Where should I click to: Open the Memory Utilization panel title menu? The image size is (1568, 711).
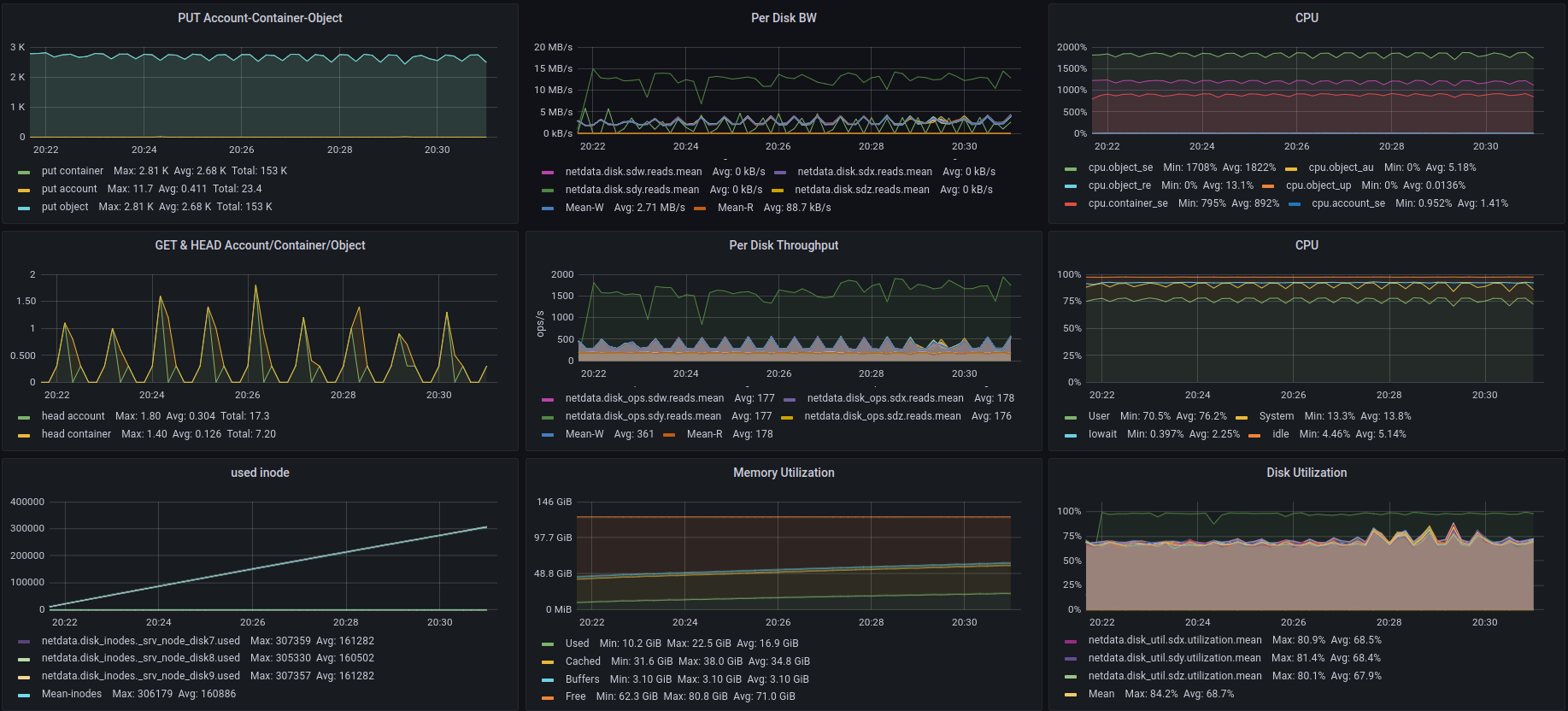(784, 473)
